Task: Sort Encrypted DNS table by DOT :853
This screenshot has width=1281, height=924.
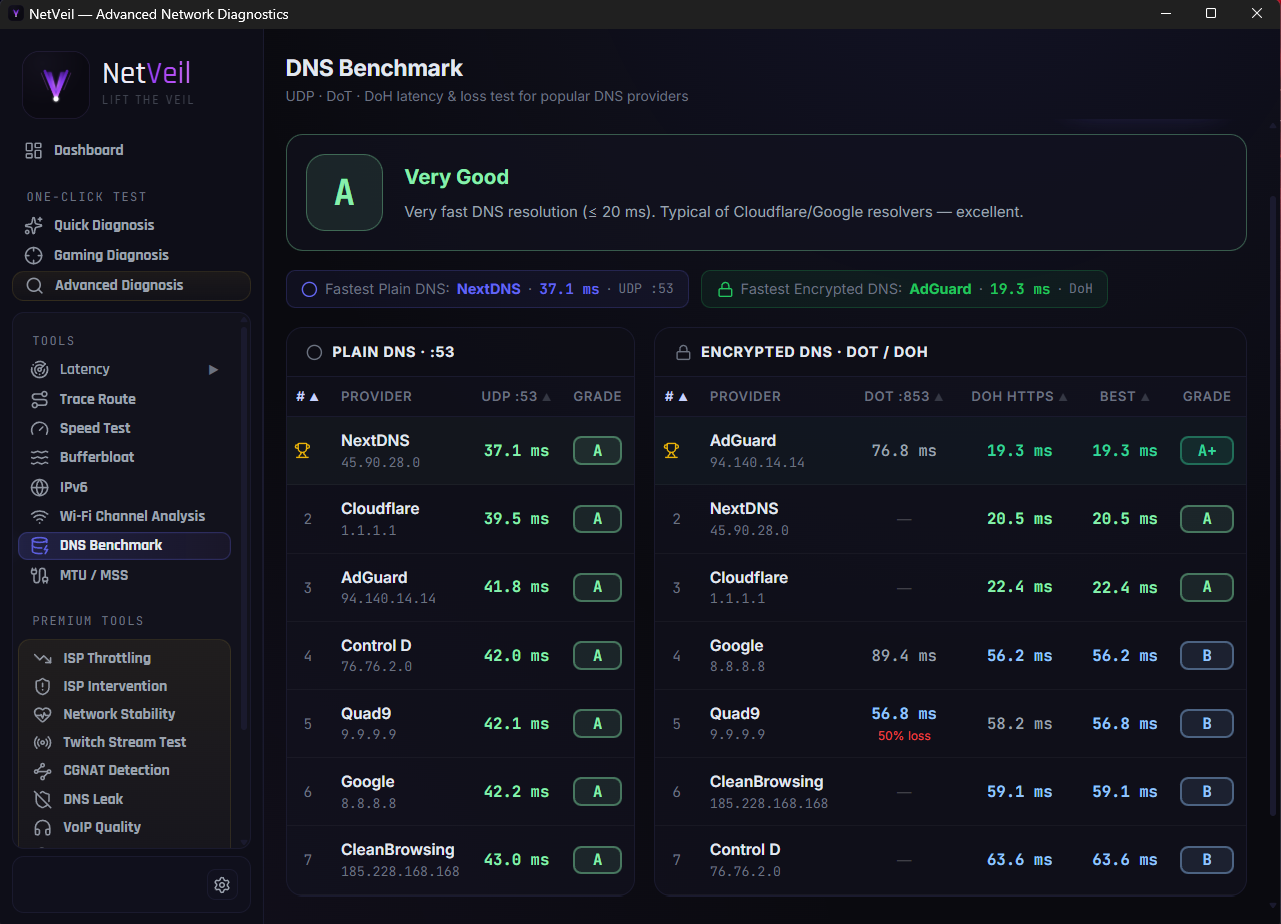Action: tap(904, 396)
